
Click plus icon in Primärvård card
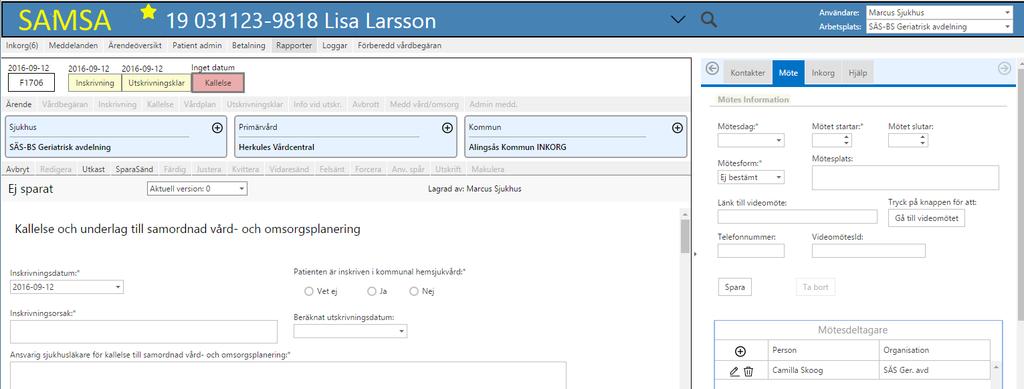pyautogui.click(x=447, y=128)
